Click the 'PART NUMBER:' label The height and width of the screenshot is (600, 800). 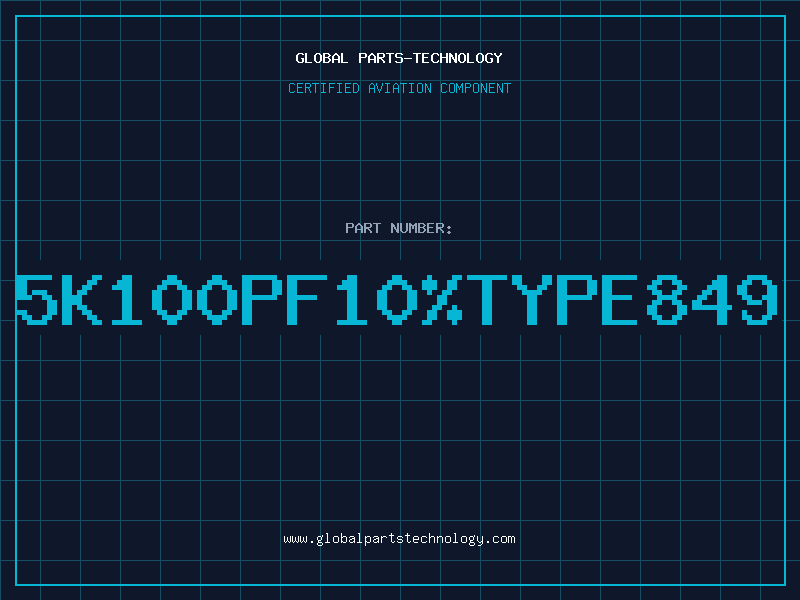[x=399, y=228]
